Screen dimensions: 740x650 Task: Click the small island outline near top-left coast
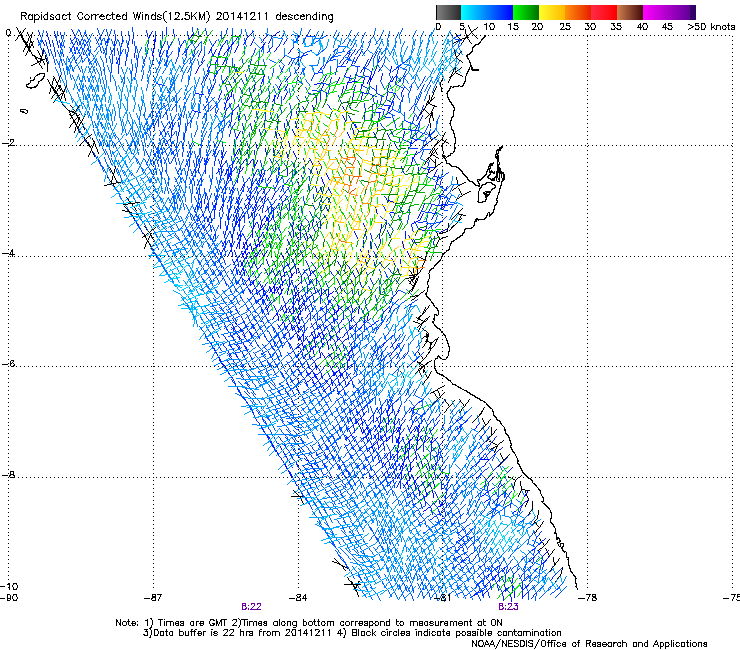click(35, 81)
